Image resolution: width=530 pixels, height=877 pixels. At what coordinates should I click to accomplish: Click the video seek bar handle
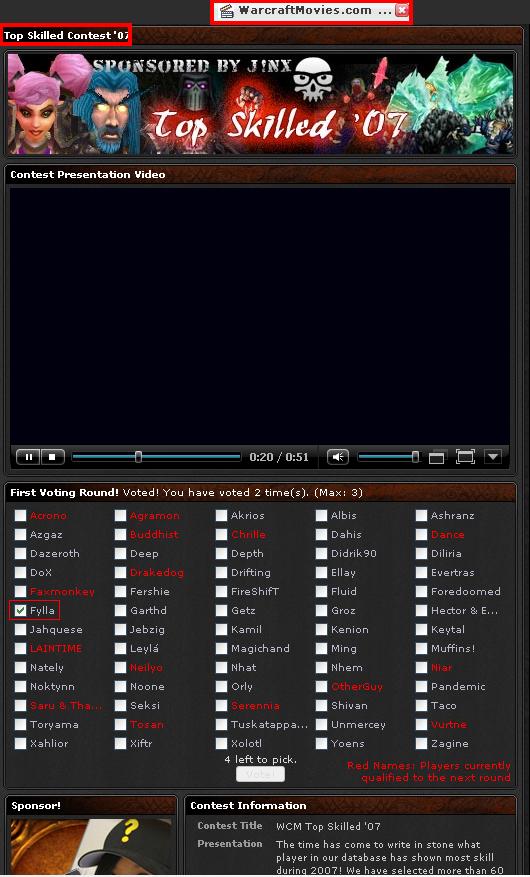click(138, 457)
